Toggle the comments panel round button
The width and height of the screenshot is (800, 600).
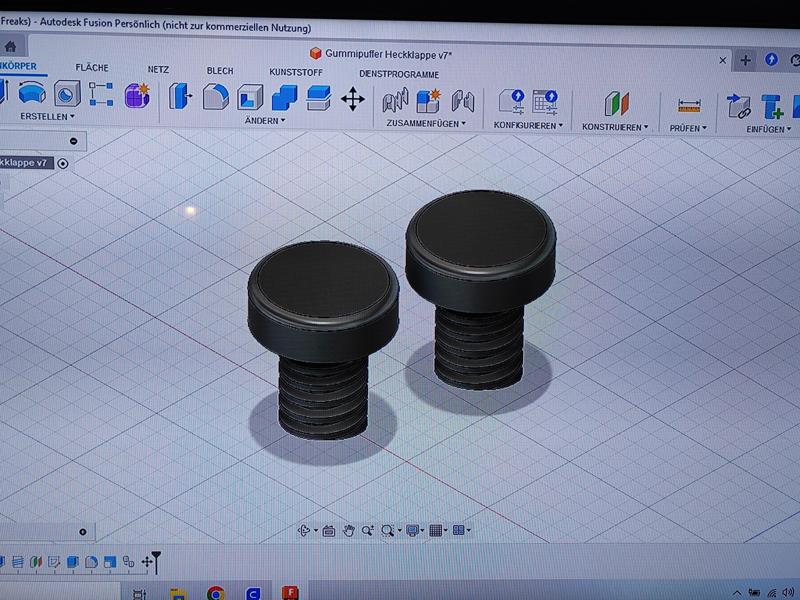pos(83,532)
